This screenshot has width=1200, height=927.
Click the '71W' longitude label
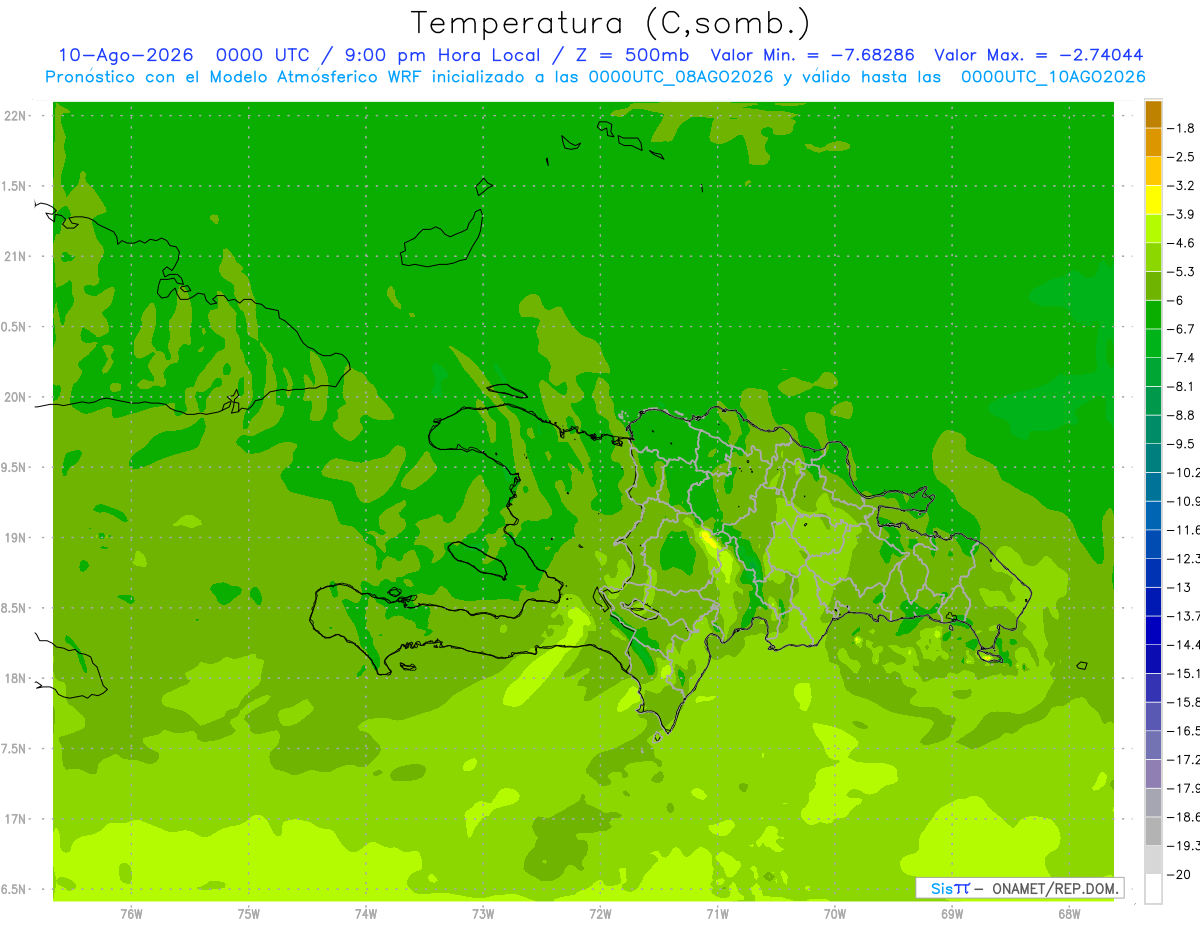click(717, 914)
